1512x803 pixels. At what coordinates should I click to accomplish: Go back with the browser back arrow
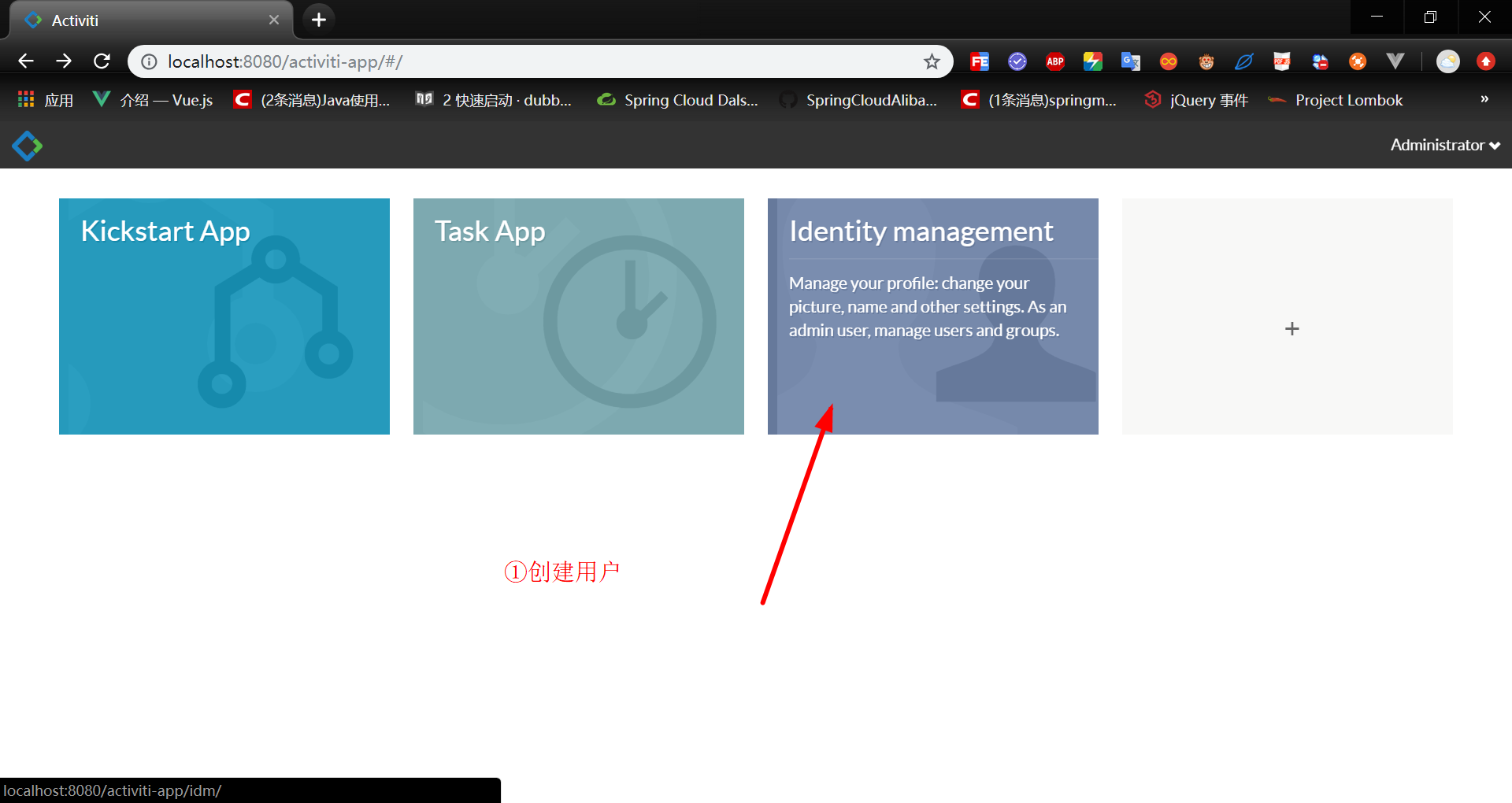coord(26,61)
